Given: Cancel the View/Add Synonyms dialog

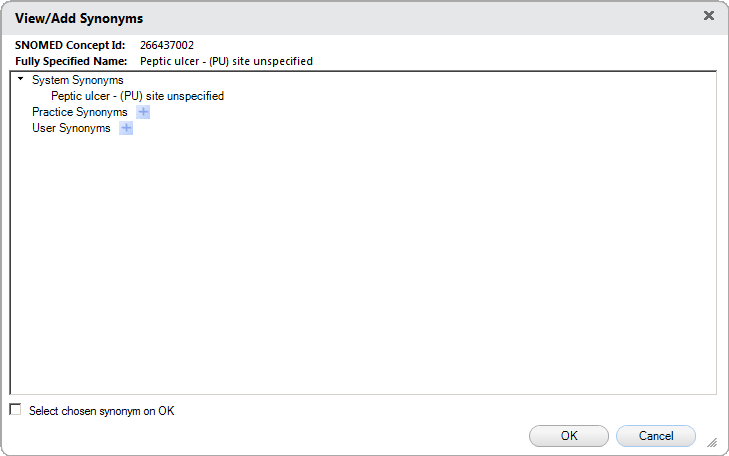Looking at the screenshot, I should click(x=656, y=436).
